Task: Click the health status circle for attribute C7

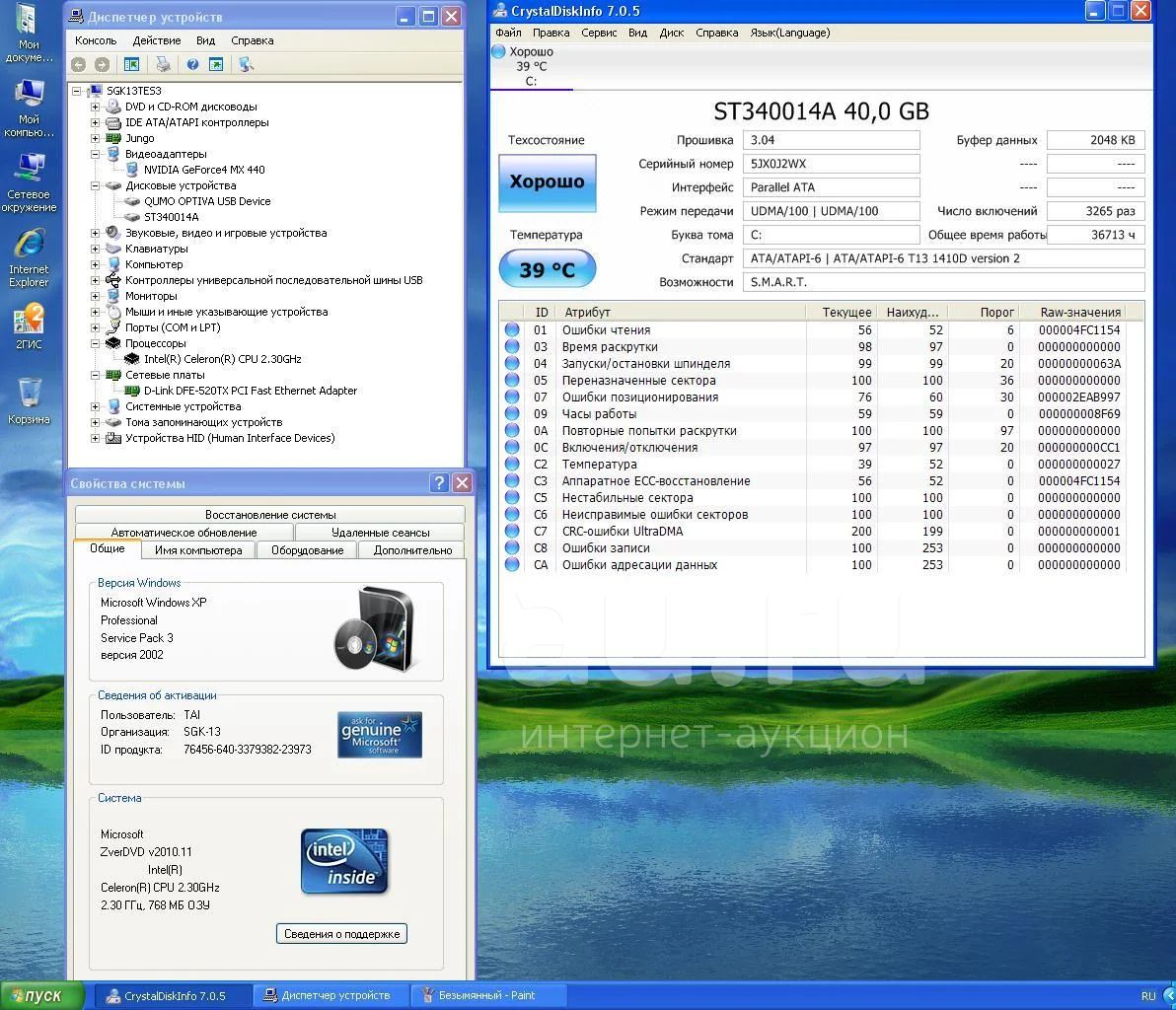Action: point(512,531)
